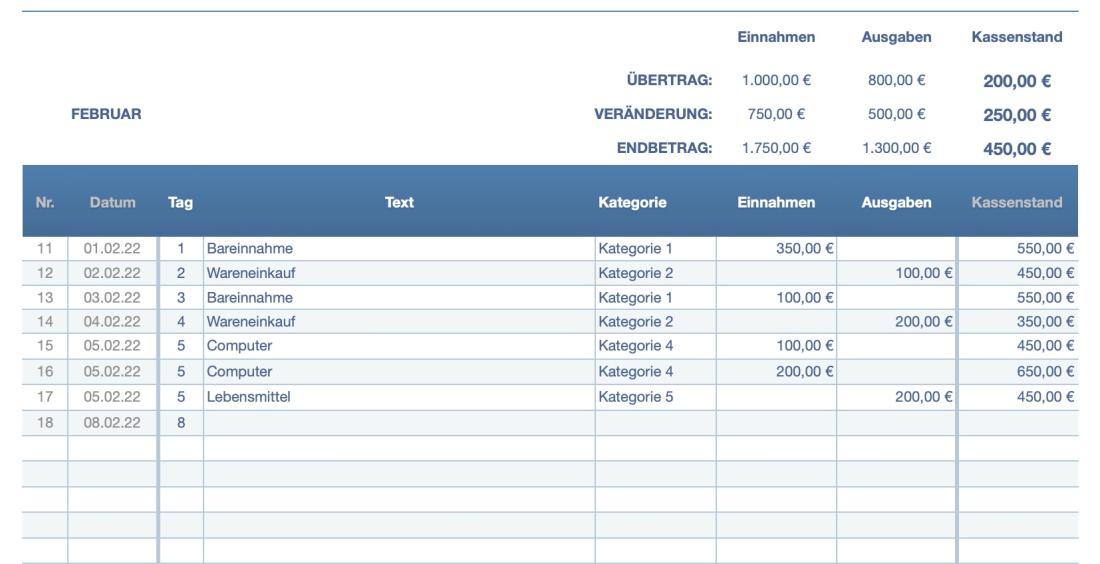The height and width of the screenshot is (564, 1100).
Task: Select the Lebensmittel text cell
Action: pyautogui.click(x=398, y=397)
